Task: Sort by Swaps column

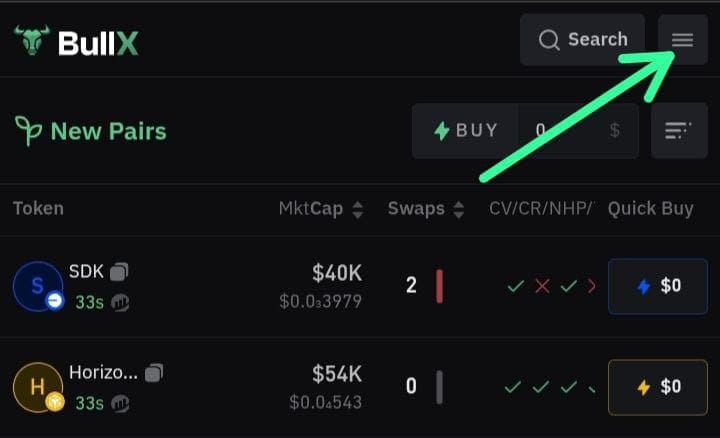Action: pyautogui.click(x=426, y=209)
